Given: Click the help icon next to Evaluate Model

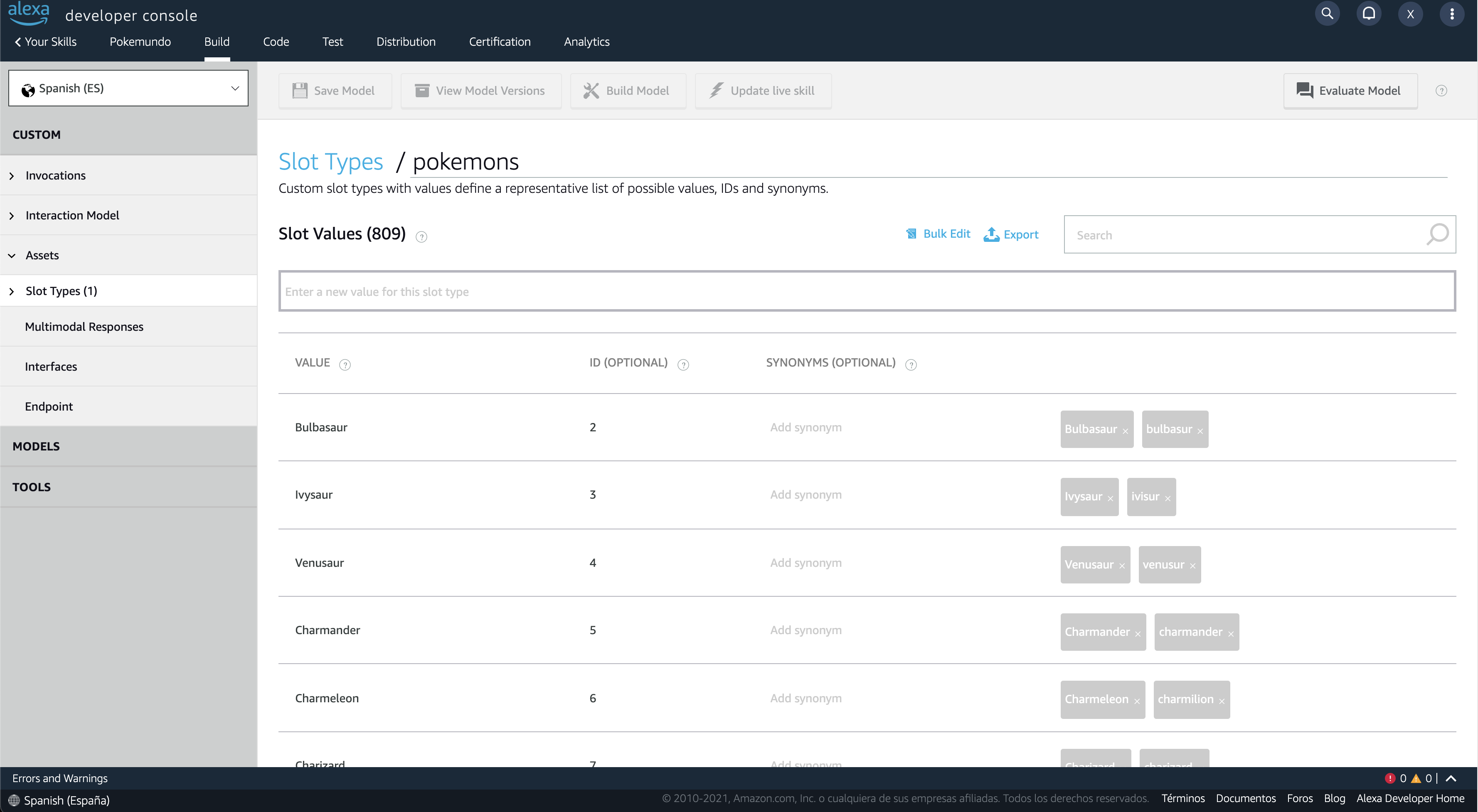Looking at the screenshot, I should pyautogui.click(x=1441, y=91).
